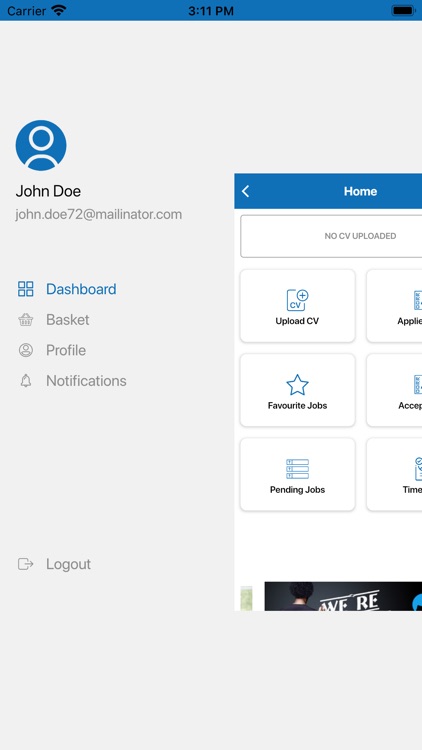The image size is (422, 750).
Task: Select the Profile person icon
Action: pos(26,350)
